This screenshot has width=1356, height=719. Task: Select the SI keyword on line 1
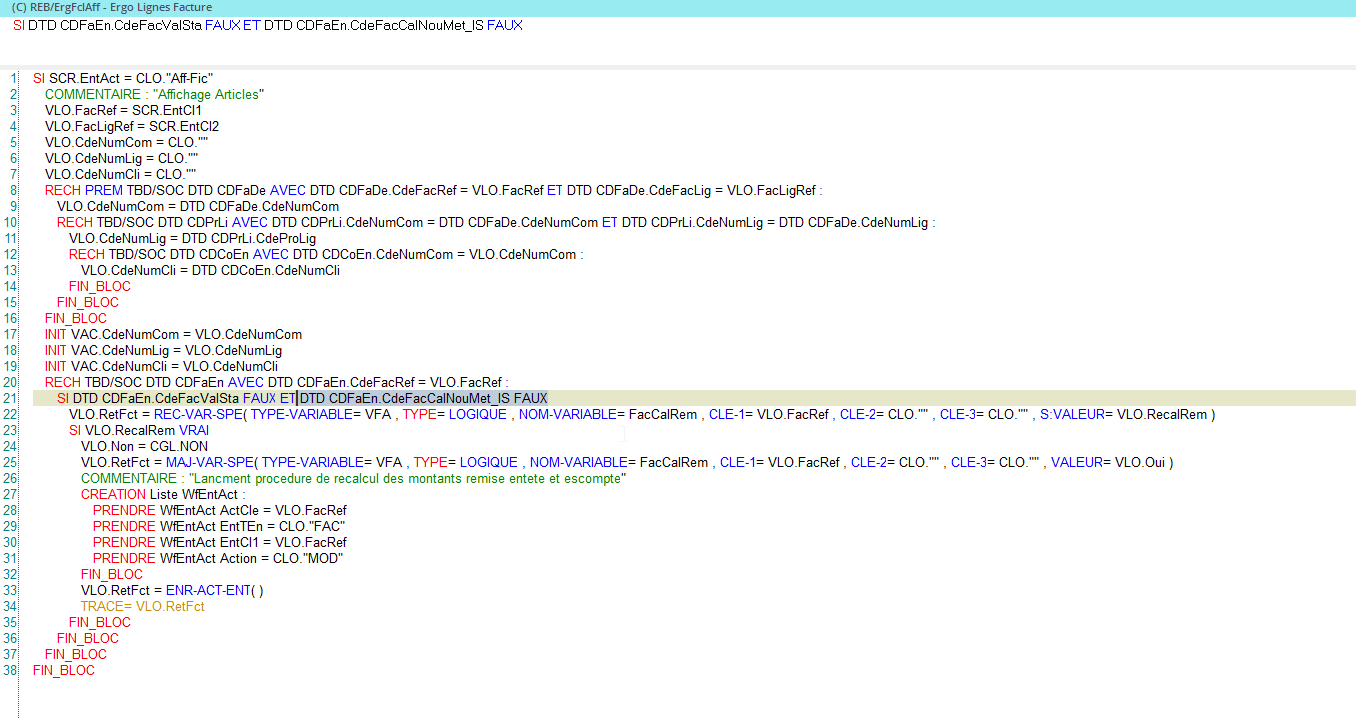(37, 78)
